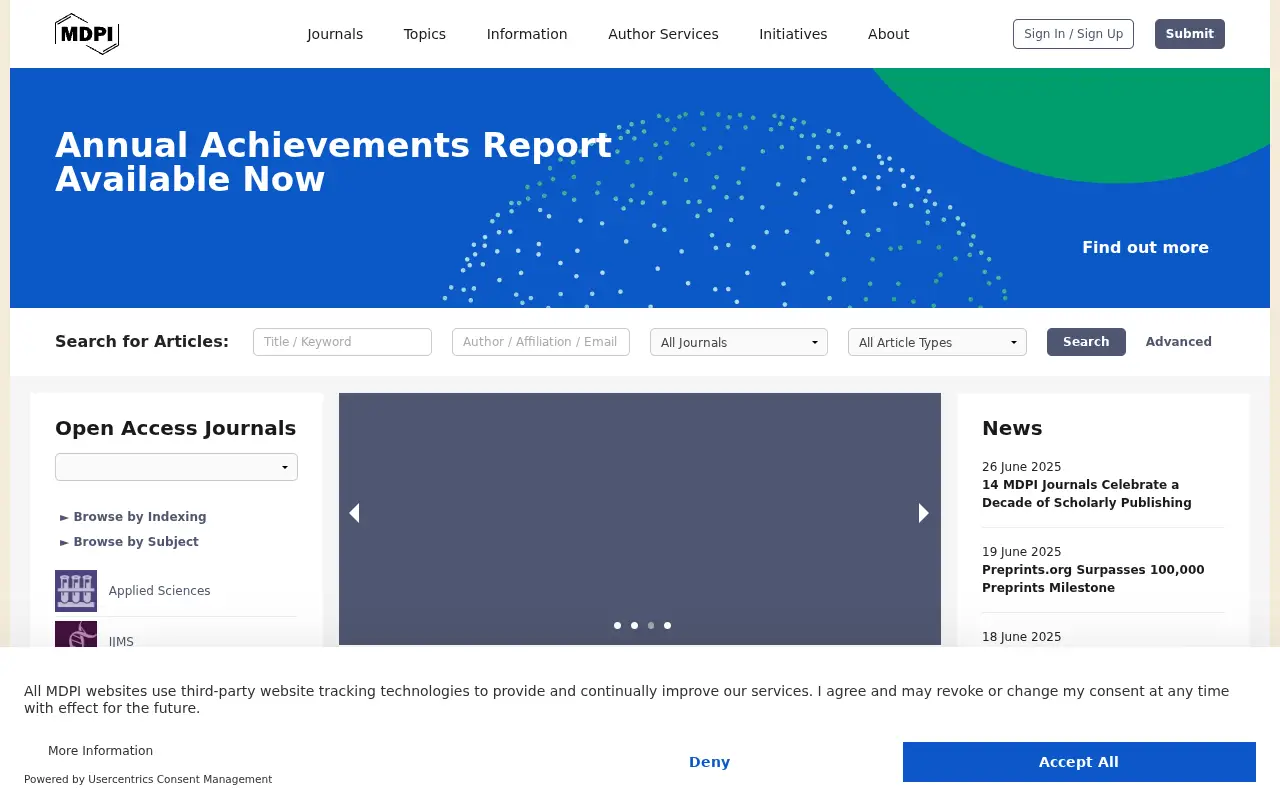The width and height of the screenshot is (1280, 800).
Task: Select the second carousel dot
Action: tap(634, 626)
